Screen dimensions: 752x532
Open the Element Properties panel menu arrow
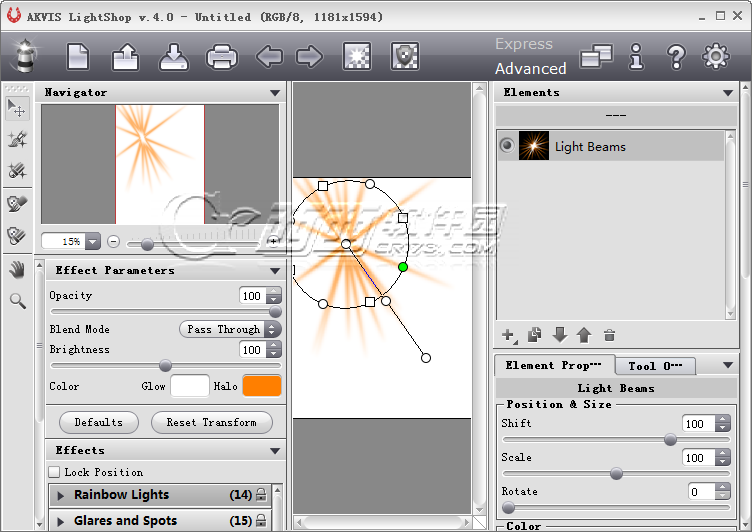click(728, 365)
